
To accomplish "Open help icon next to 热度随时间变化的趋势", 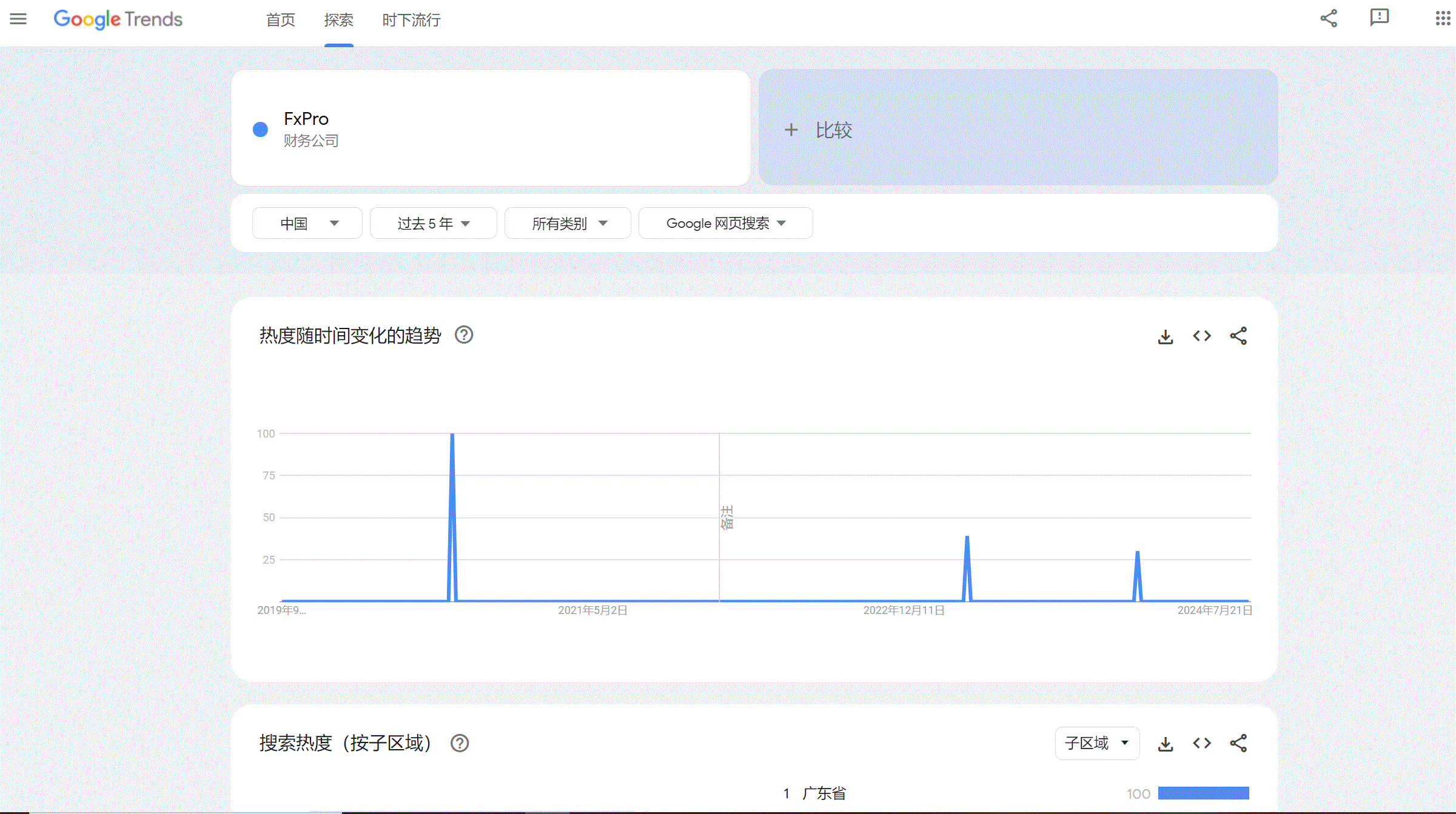I will click(x=464, y=335).
